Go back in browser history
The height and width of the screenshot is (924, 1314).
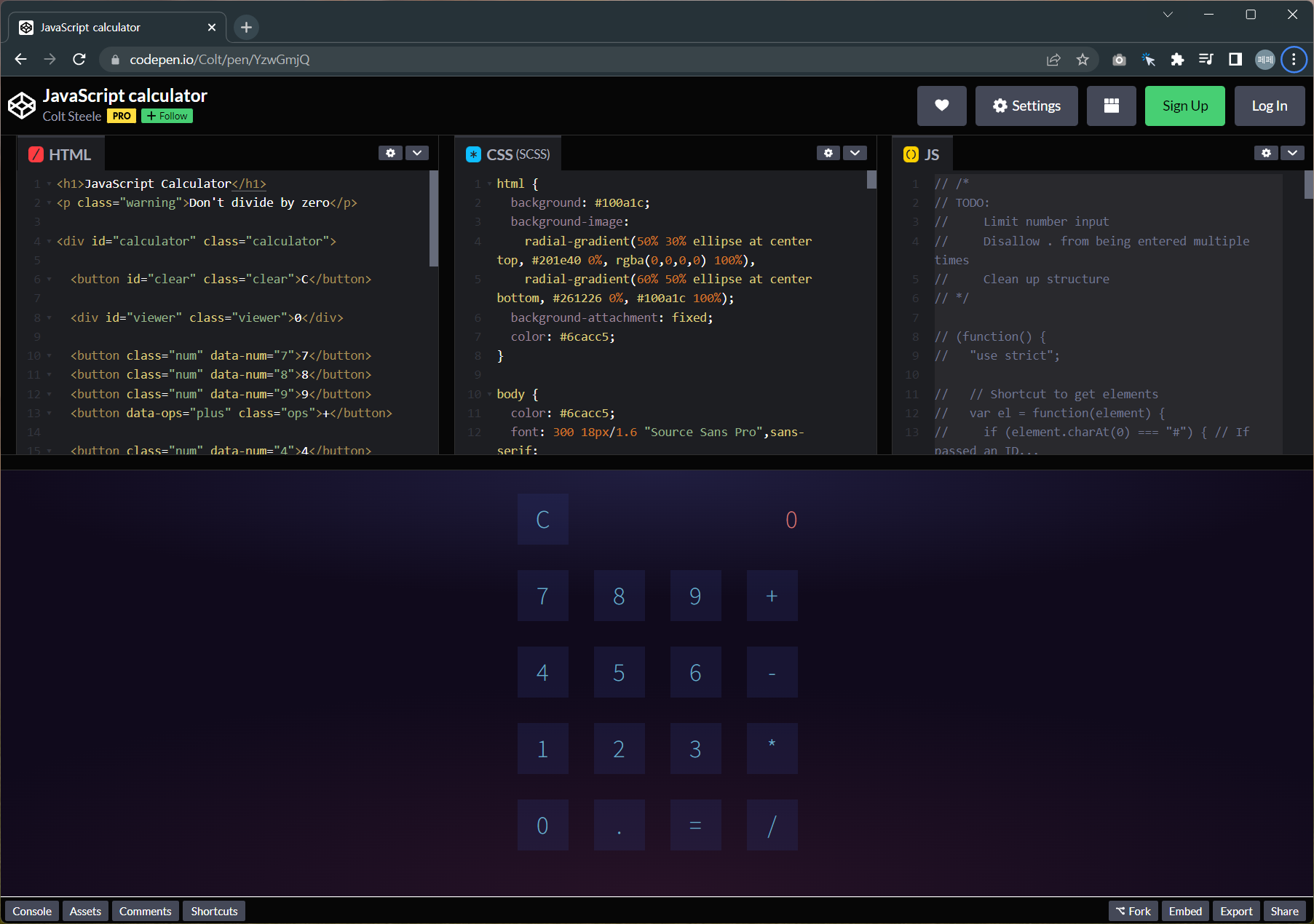[x=20, y=59]
